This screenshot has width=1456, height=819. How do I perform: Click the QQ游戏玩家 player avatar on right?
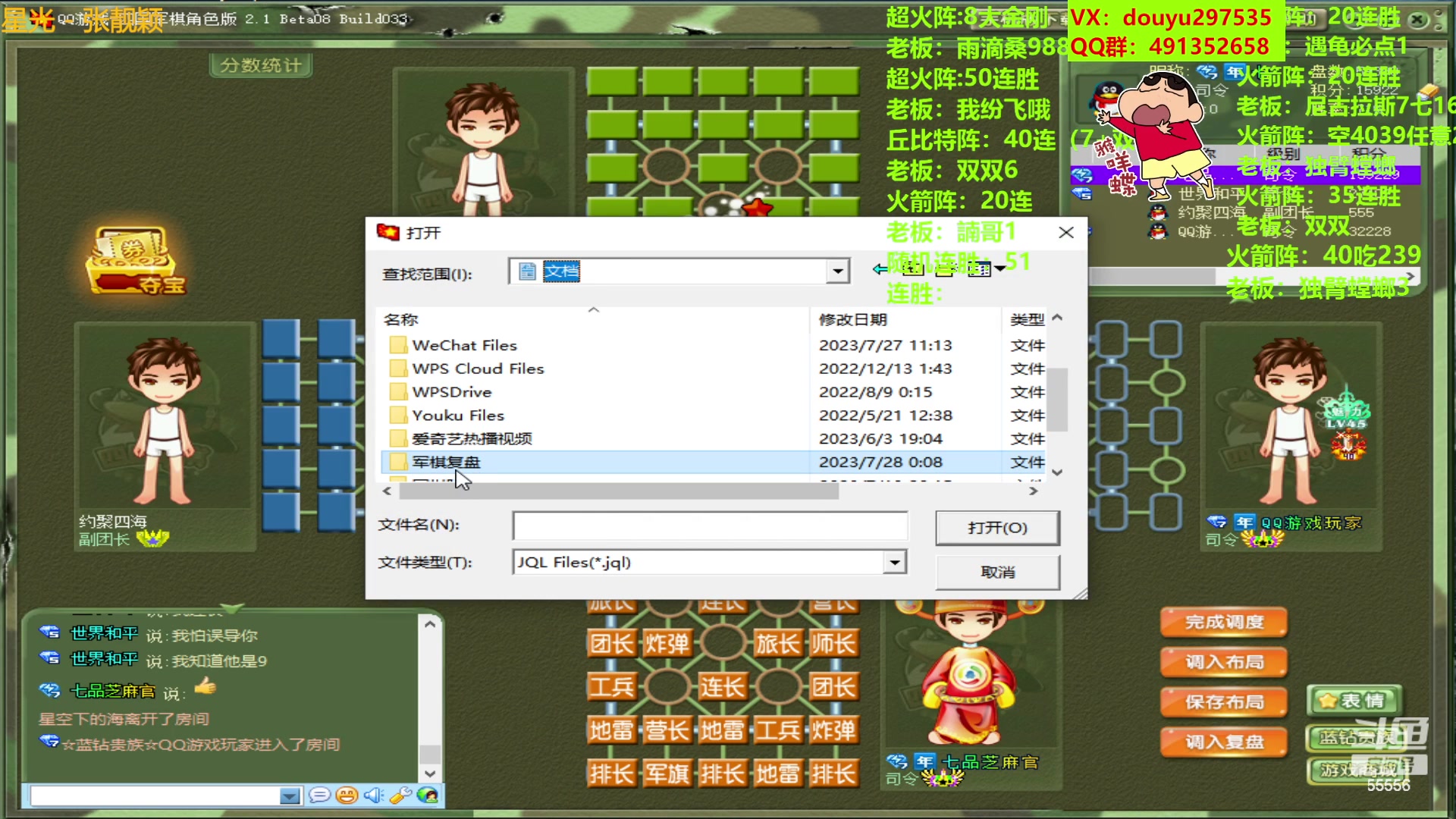(1290, 421)
